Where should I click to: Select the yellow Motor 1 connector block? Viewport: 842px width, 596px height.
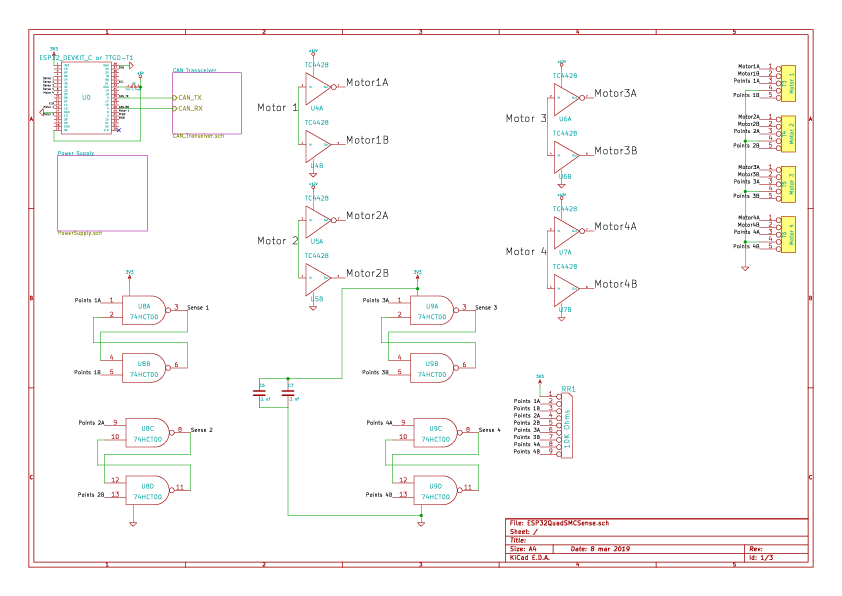click(788, 83)
